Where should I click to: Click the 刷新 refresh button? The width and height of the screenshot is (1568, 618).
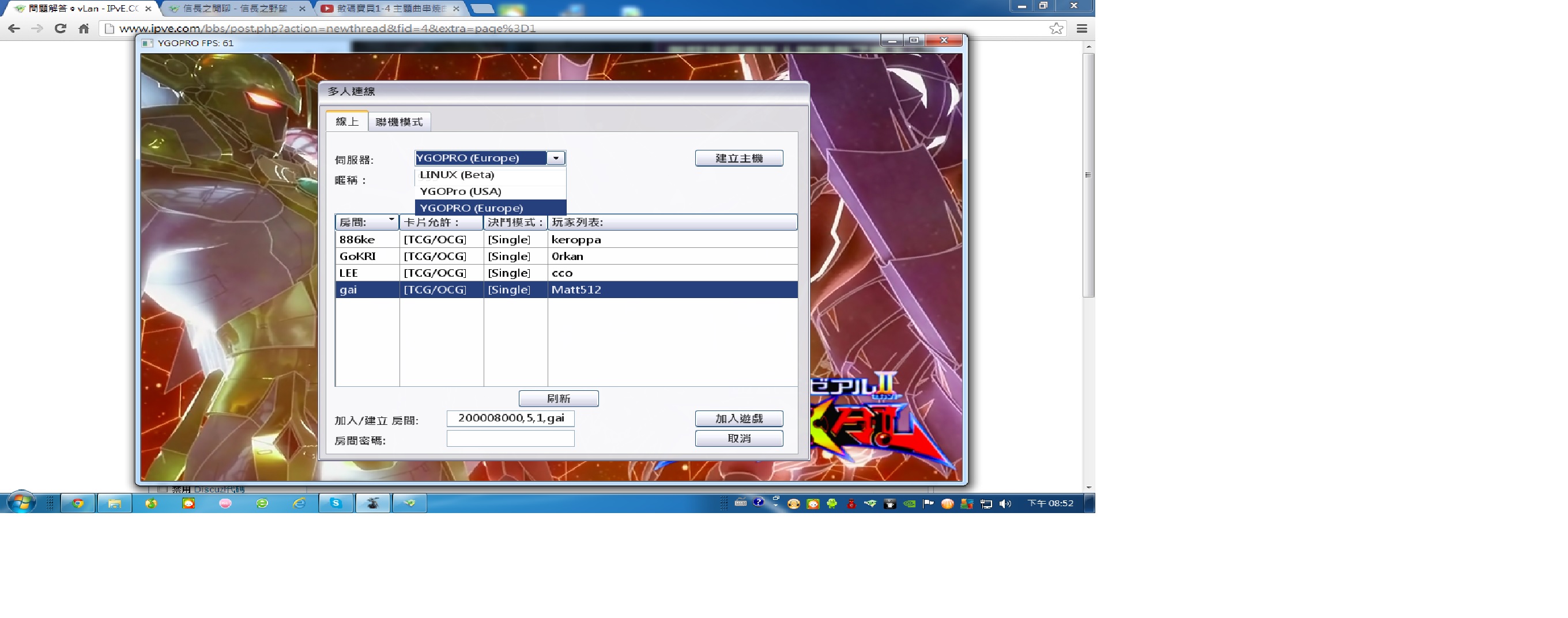click(x=558, y=398)
